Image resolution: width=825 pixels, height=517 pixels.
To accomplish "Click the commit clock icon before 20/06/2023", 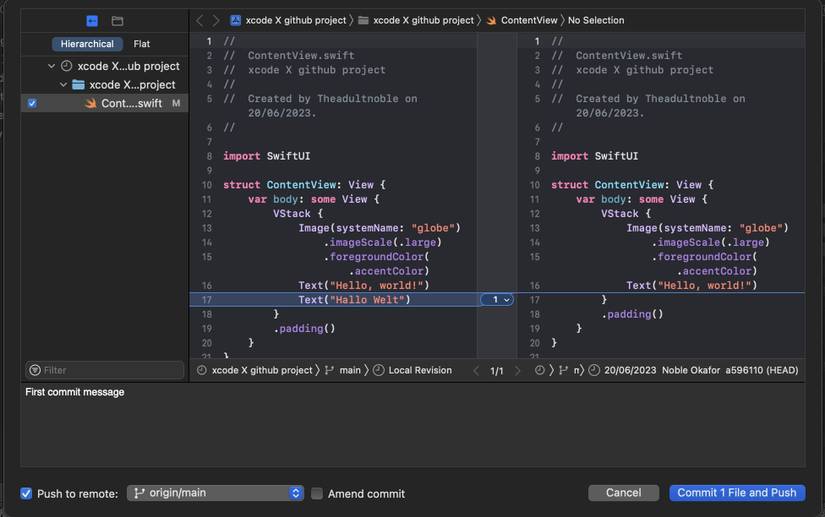I will coord(594,370).
